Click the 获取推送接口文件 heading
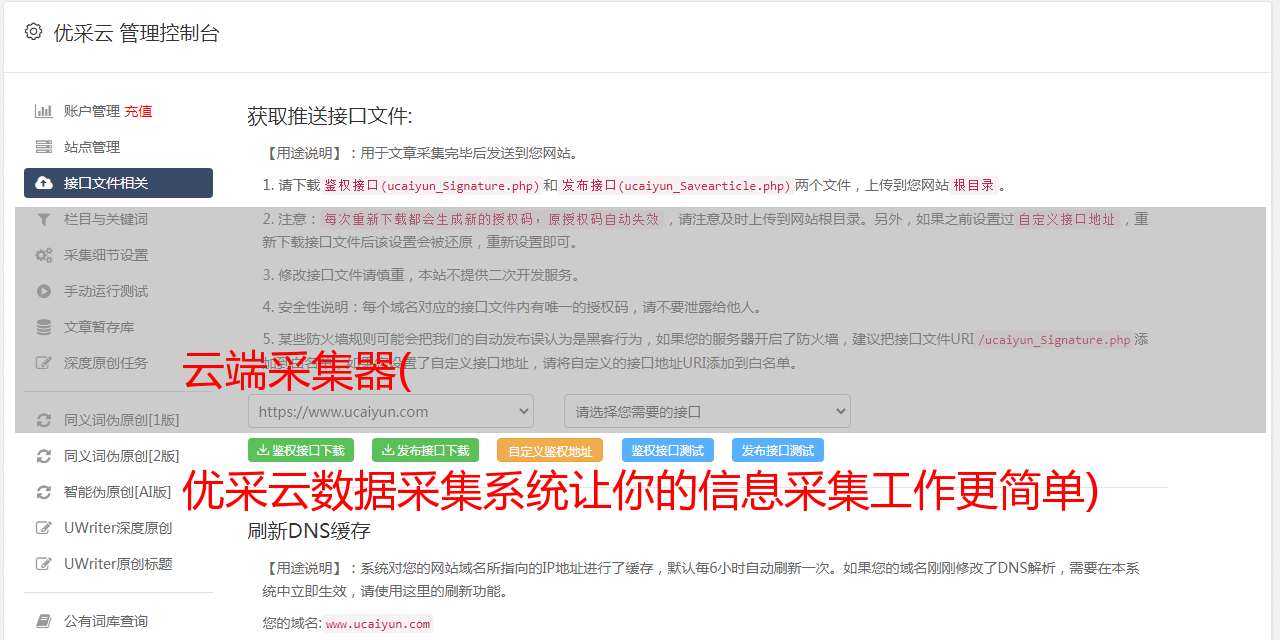Screen dimensions: 1280x640 coord(330,116)
